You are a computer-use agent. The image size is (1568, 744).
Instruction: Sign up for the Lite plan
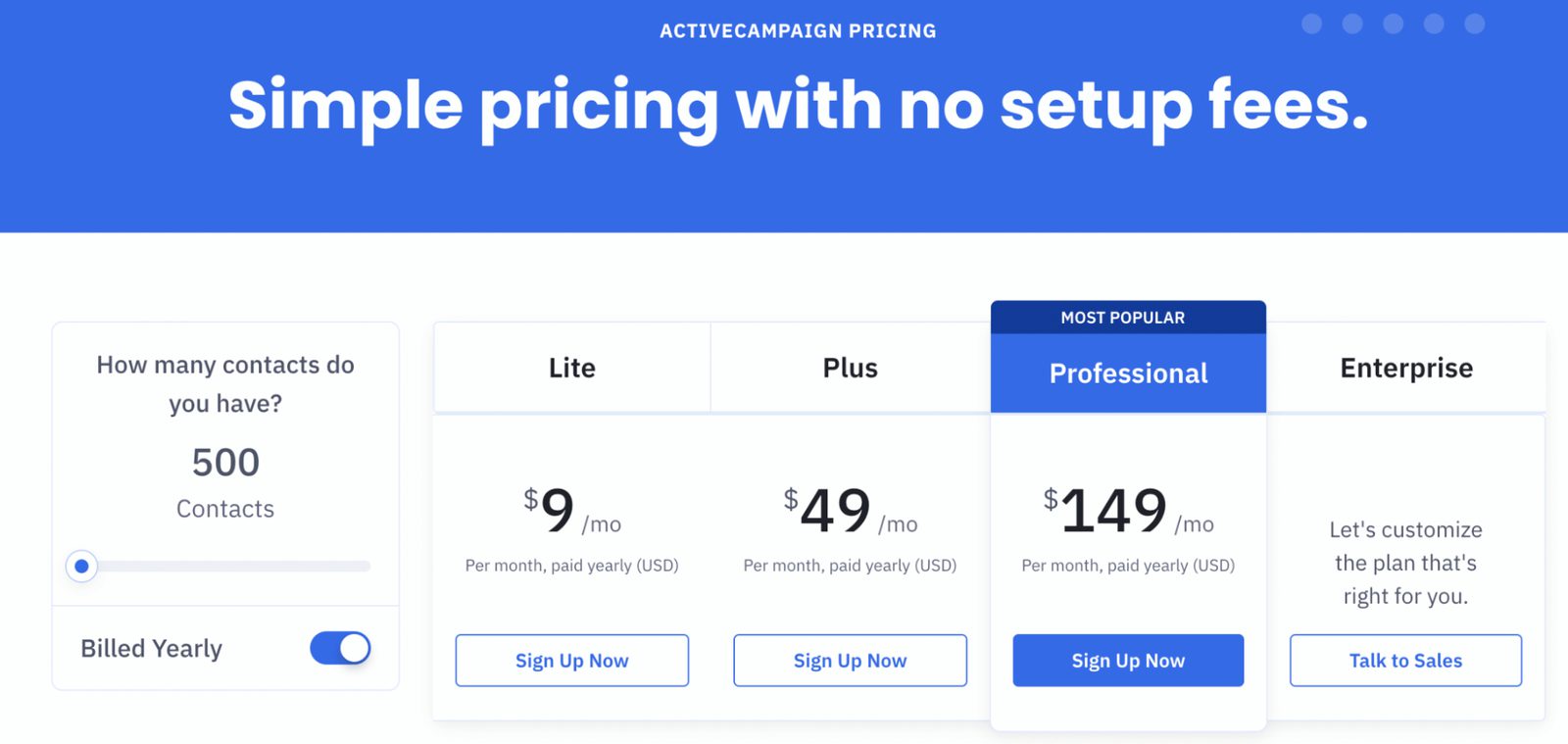pos(572,661)
